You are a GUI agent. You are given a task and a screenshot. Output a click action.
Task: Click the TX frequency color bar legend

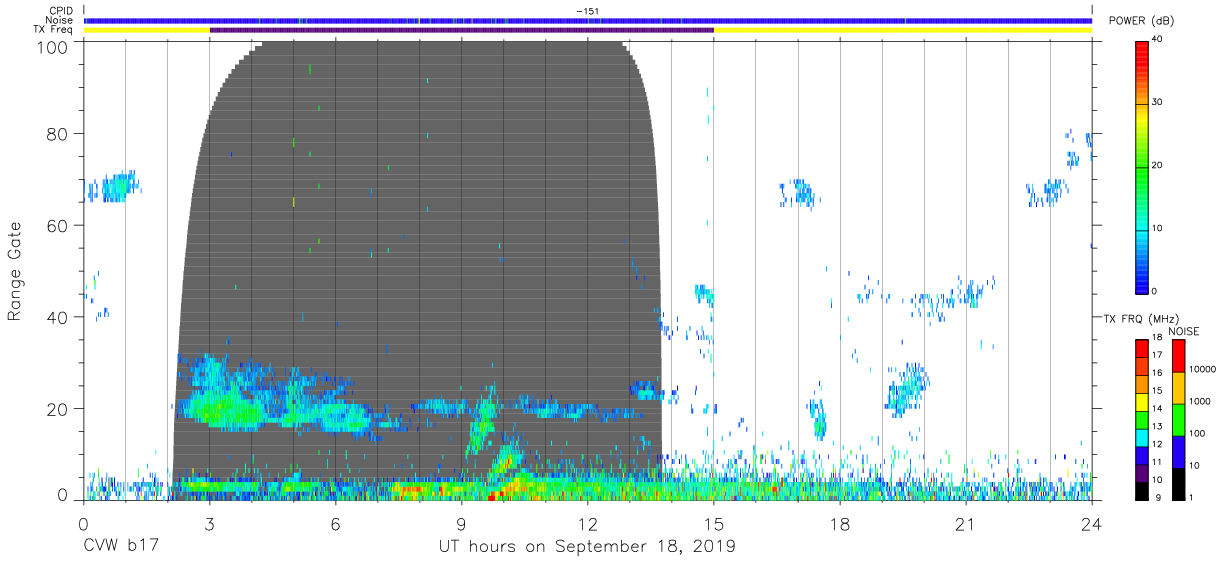click(x=1143, y=419)
